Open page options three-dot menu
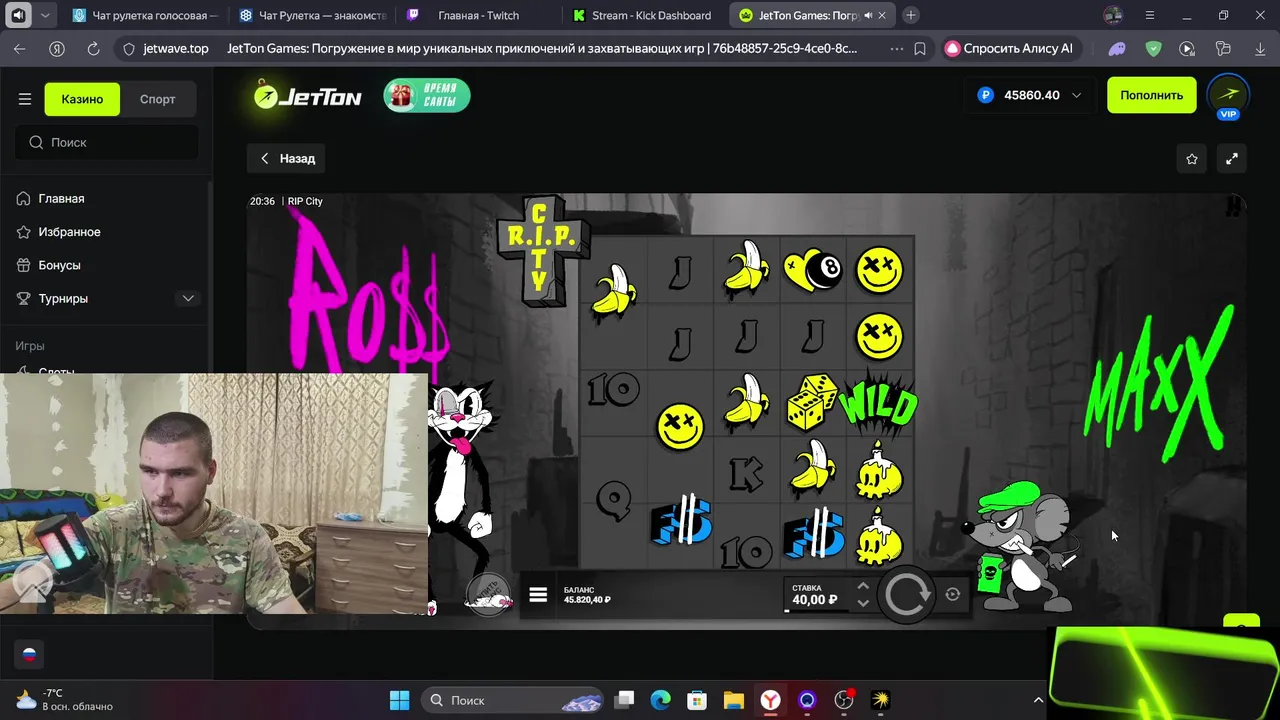Screen dimensions: 1280x720 (x=895, y=48)
